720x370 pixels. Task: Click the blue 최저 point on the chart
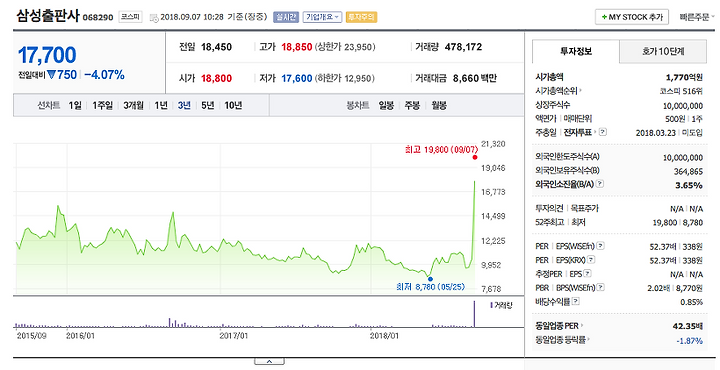pos(430,279)
